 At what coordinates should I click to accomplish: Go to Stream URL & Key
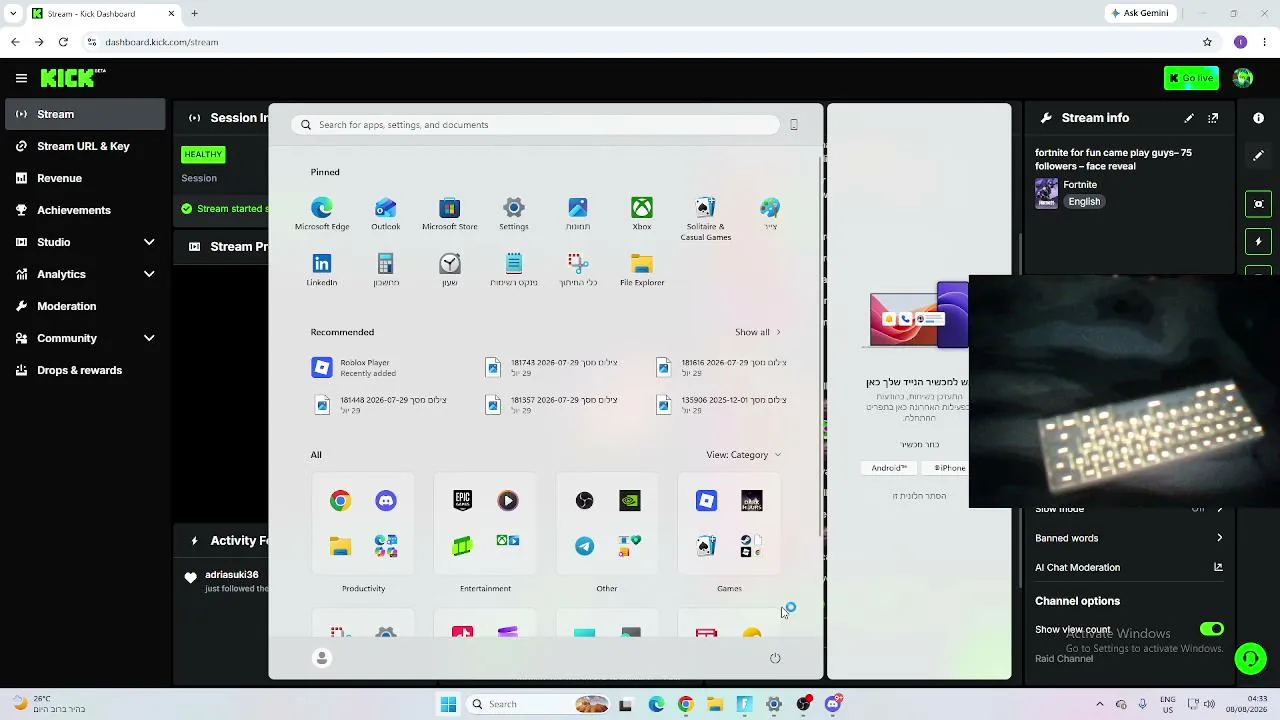tap(85, 146)
